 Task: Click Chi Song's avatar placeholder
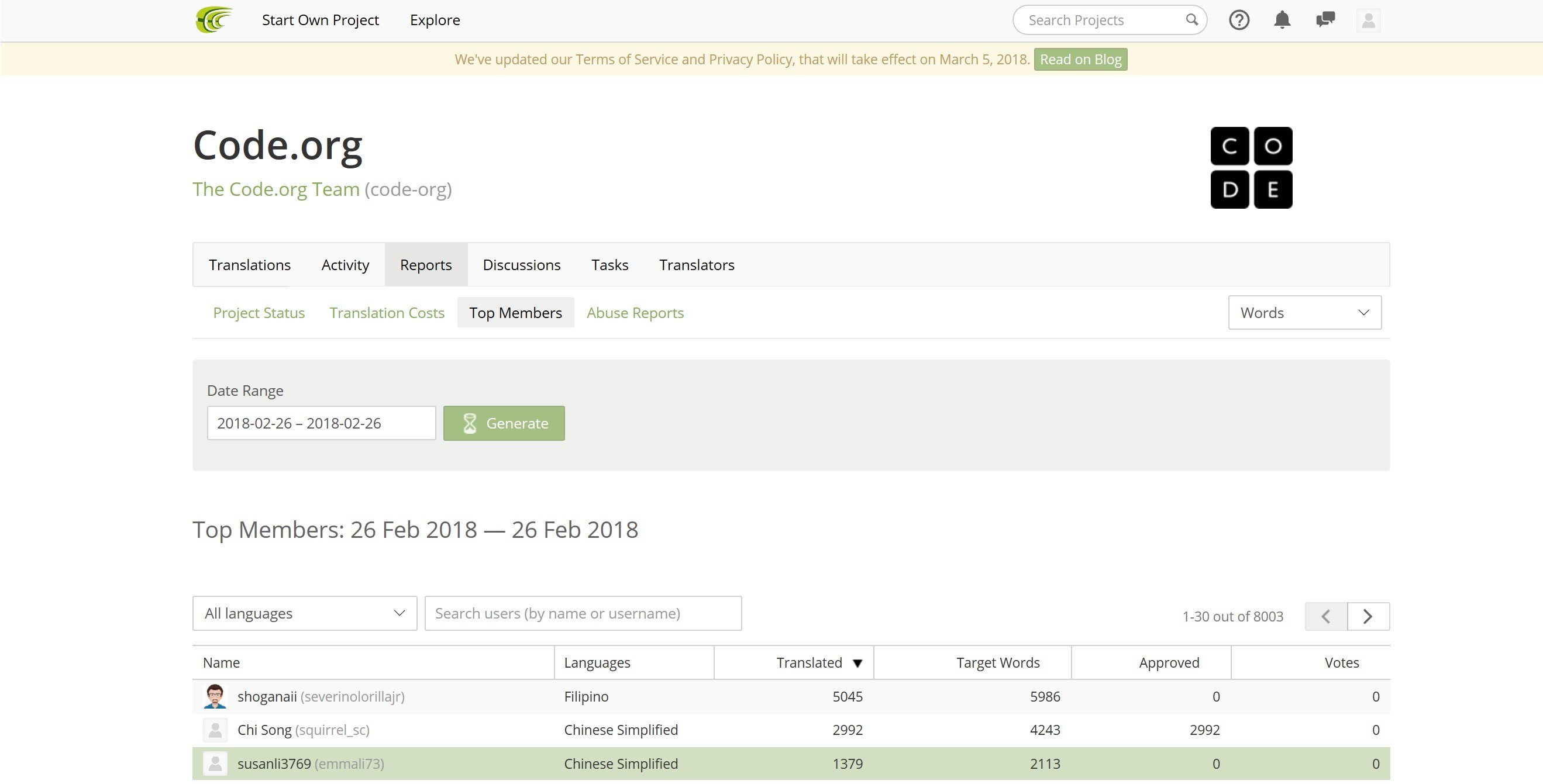pyautogui.click(x=215, y=730)
